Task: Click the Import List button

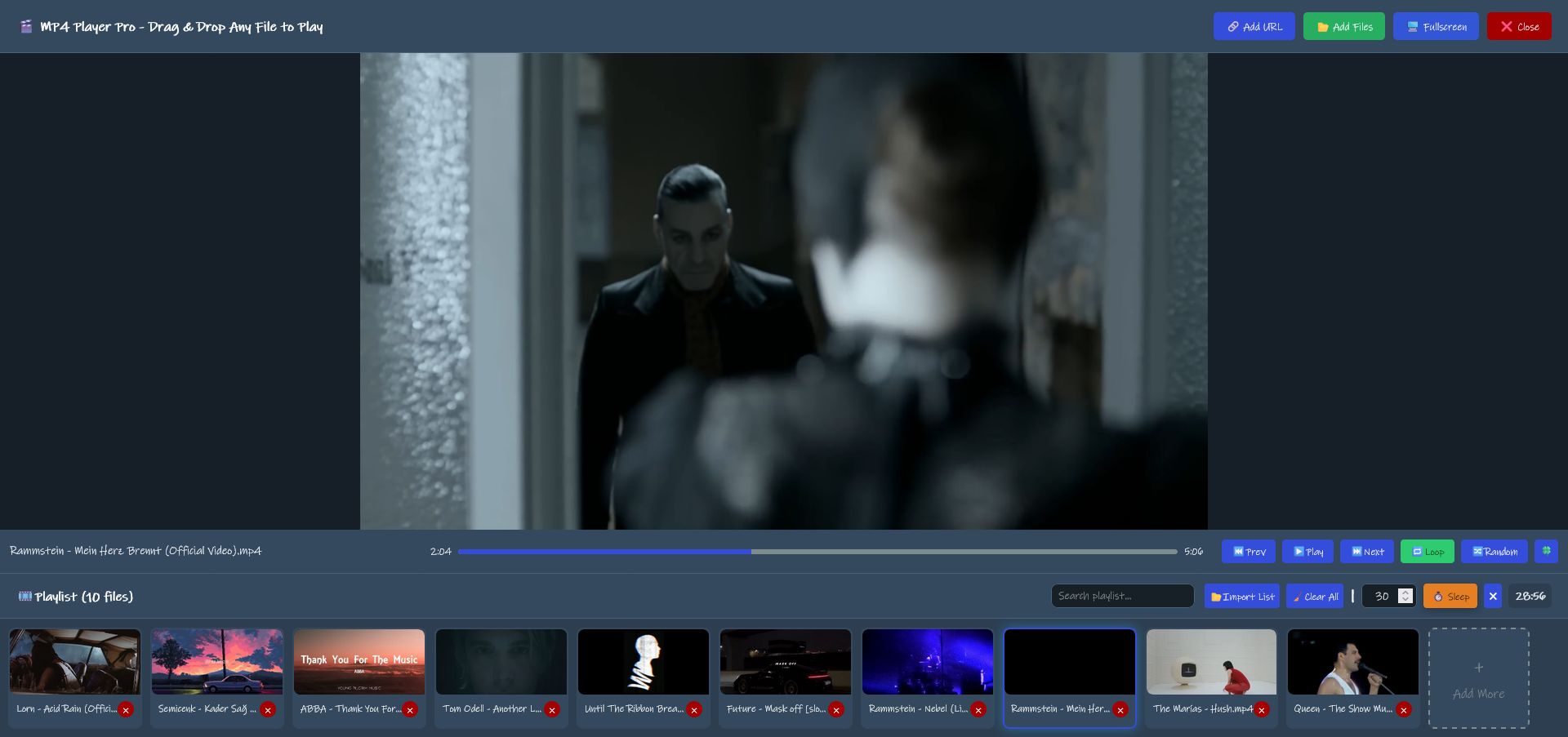Action: click(1242, 597)
